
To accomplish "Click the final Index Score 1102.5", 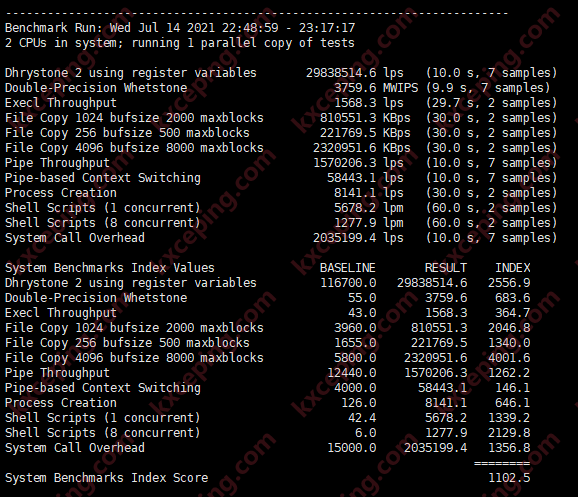I will 509,478.
